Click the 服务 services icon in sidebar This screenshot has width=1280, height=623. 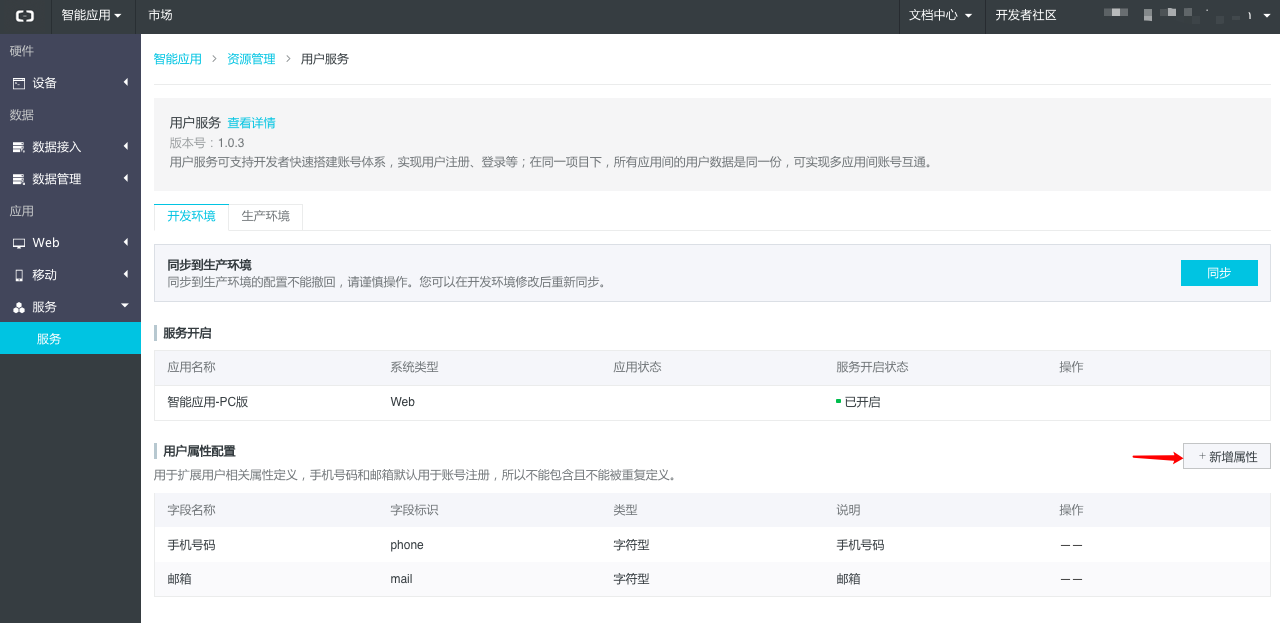click(19, 308)
